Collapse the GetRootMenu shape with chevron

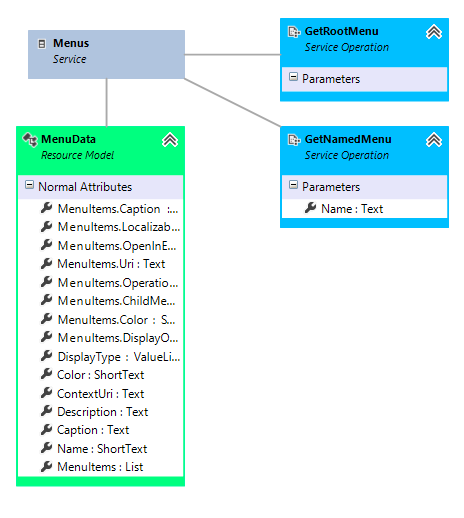pos(434,32)
